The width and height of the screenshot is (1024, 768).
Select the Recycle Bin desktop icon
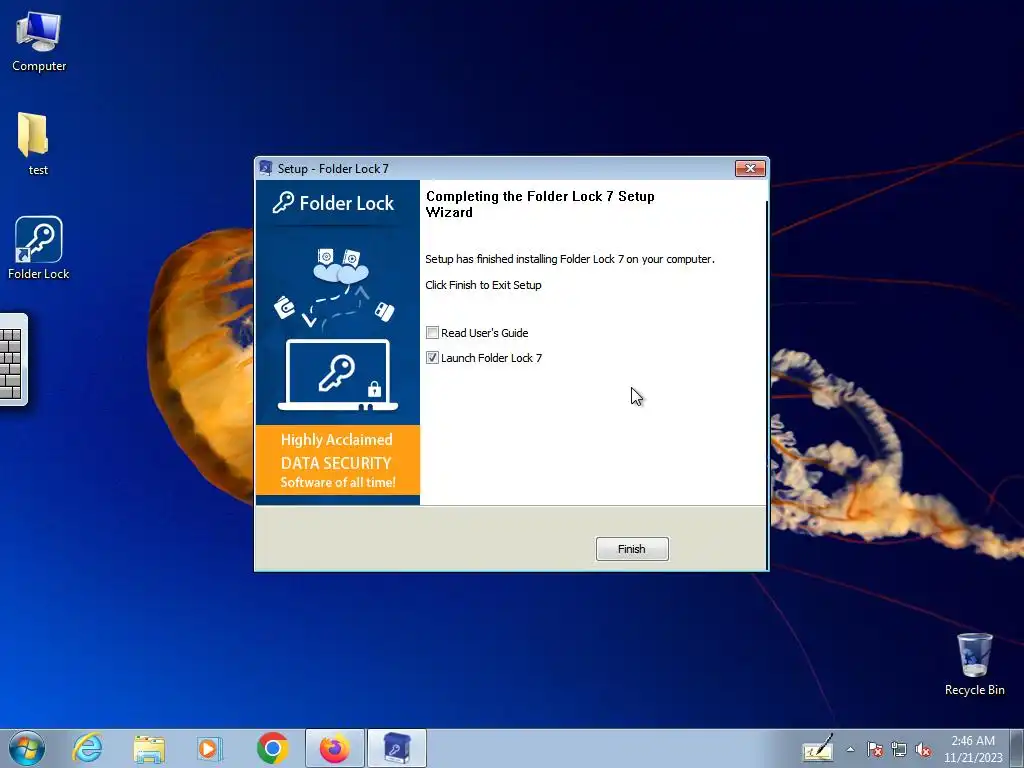[974, 664]
